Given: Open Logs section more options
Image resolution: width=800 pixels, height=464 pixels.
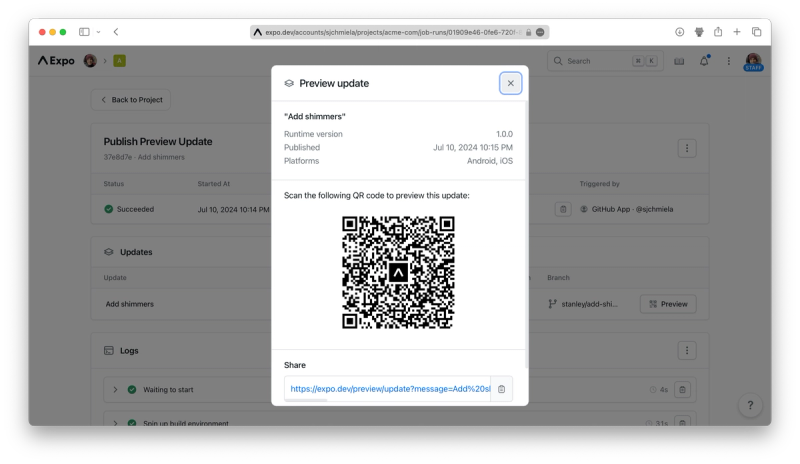Looking at the screenshot, I should [x=687, y=350].
